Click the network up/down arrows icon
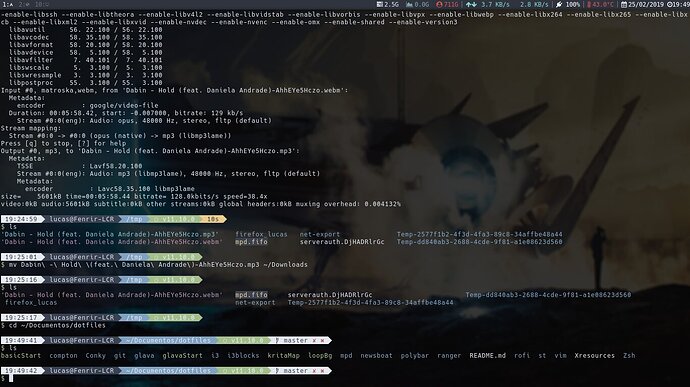This screenshot has height=387, width=690. [x=471, y=4]
